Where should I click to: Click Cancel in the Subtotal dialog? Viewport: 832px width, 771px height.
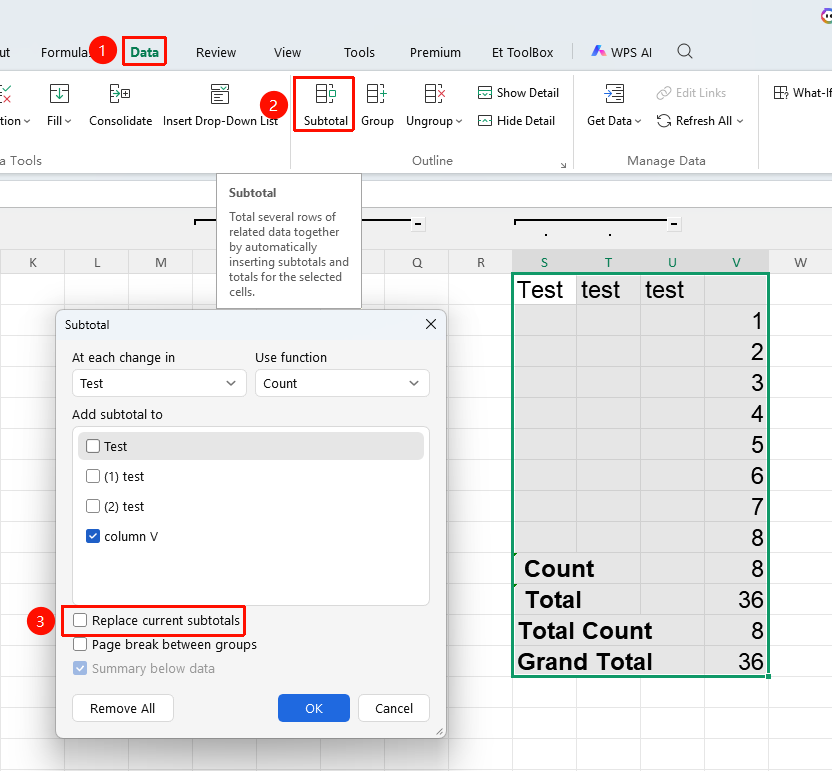click(394, 708)
